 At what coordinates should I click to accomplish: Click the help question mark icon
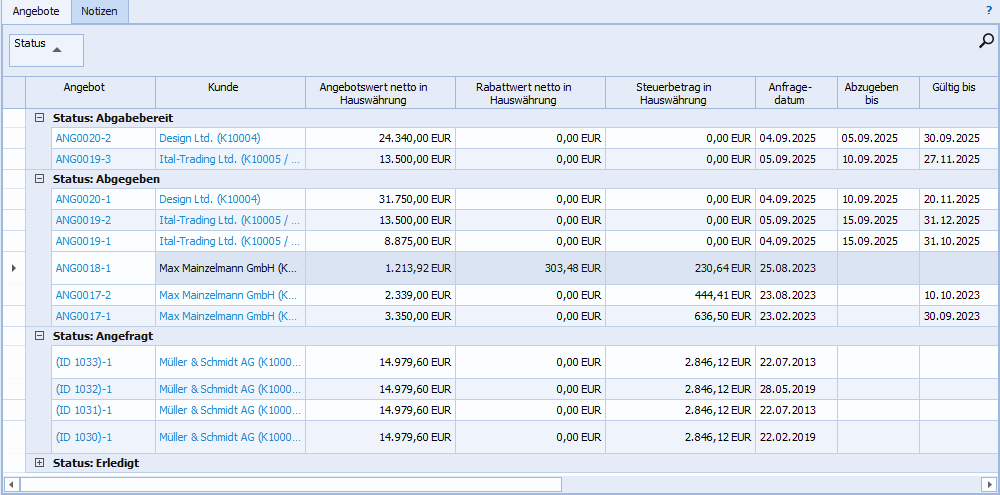[x=988, y=9]
